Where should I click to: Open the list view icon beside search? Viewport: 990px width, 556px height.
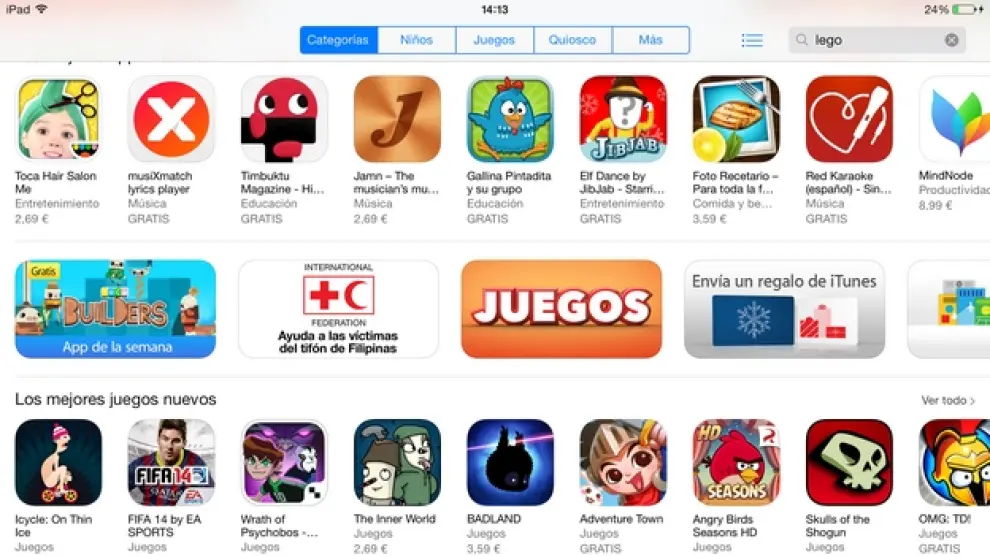point(752,40)
